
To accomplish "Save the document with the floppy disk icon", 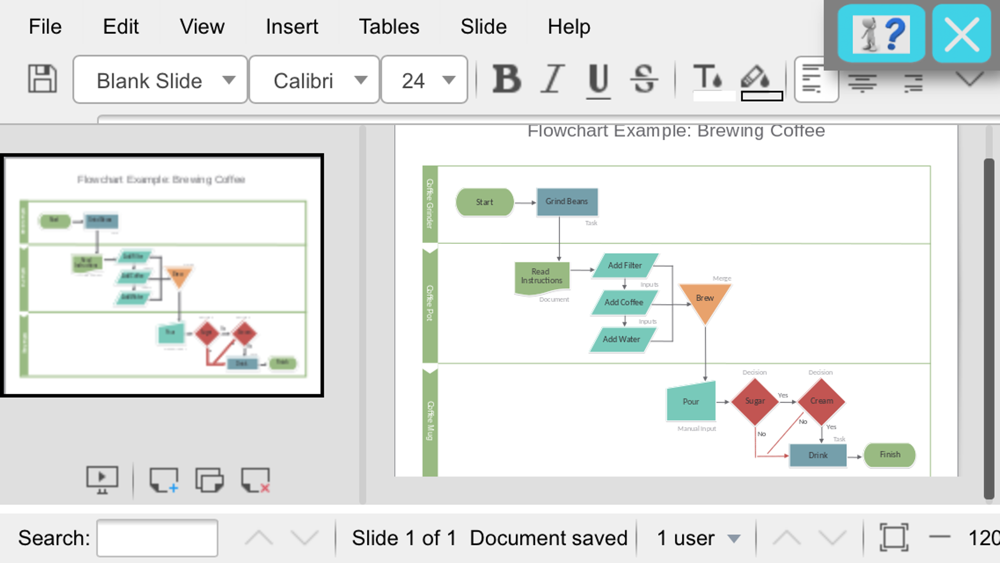I will (42, 80).
